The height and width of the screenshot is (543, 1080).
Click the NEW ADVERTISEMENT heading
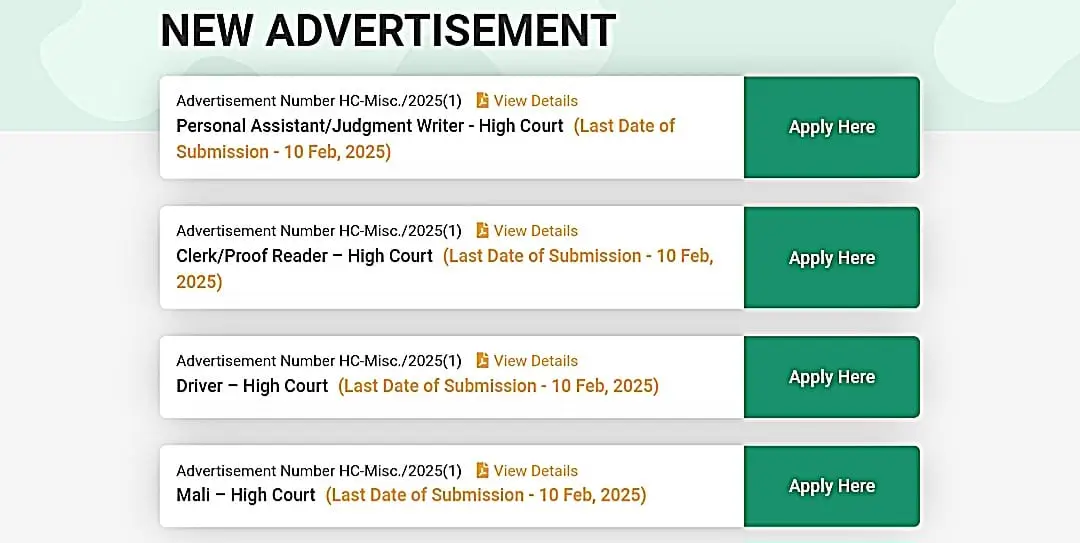point(388,30)
